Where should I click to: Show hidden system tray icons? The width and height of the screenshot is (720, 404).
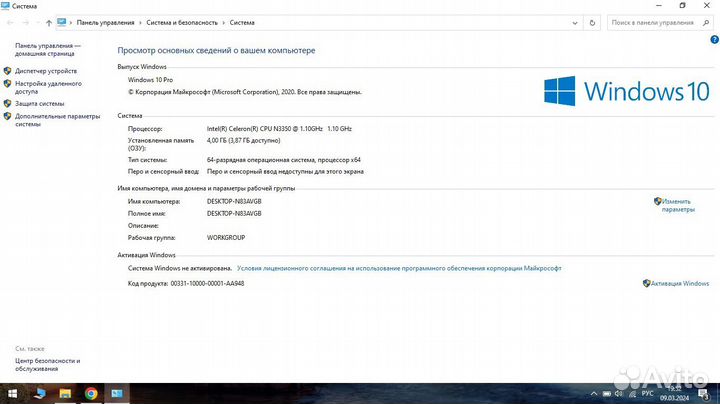click(594, 394)
